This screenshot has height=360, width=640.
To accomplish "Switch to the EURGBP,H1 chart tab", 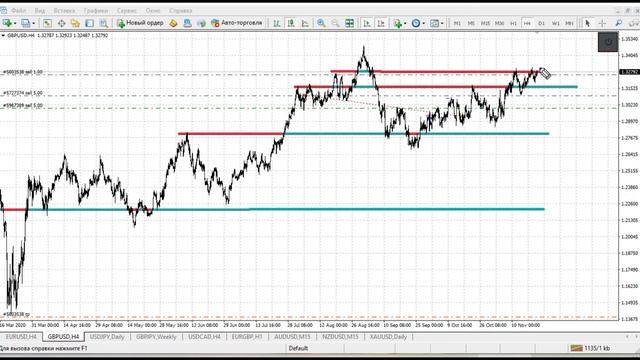I will tap(247, 337).
